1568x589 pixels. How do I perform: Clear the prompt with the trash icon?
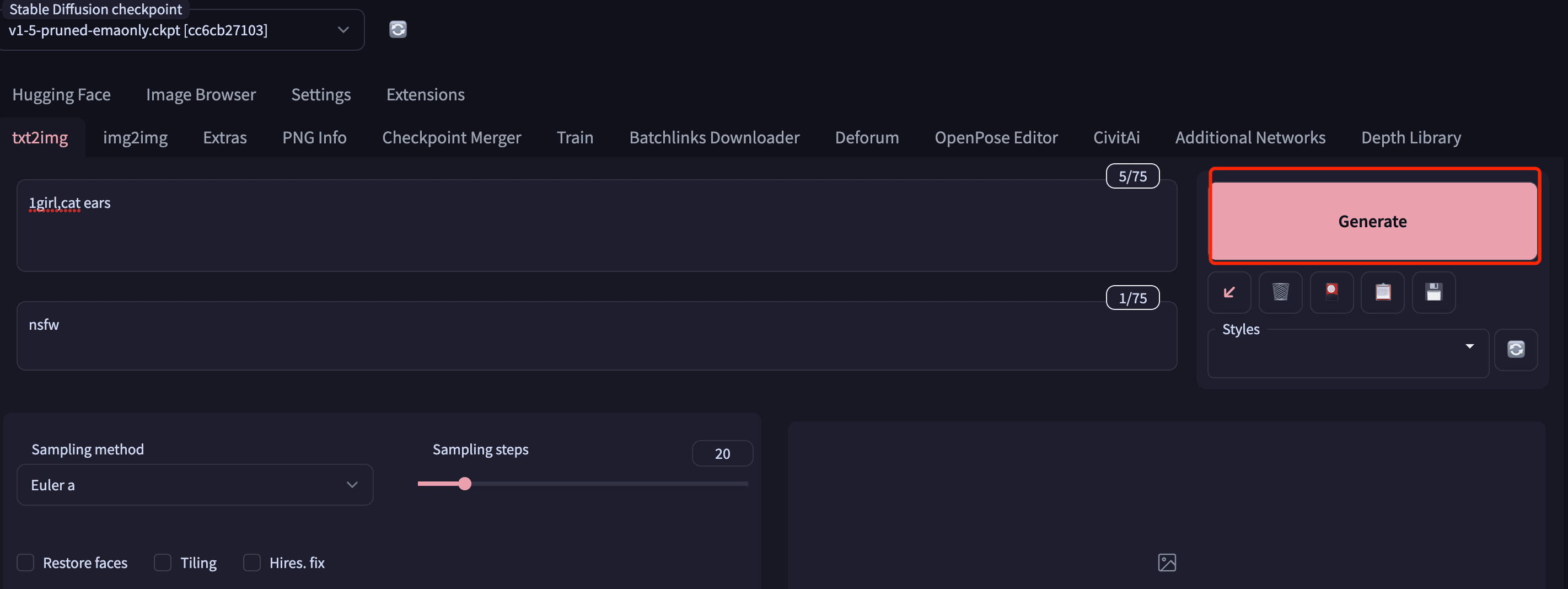[x=1280, y=292]
